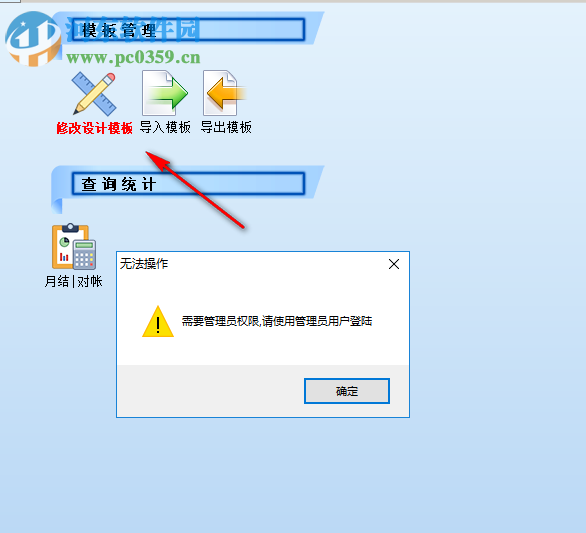Confirm the dialog with 确定 button

point(347,391)
